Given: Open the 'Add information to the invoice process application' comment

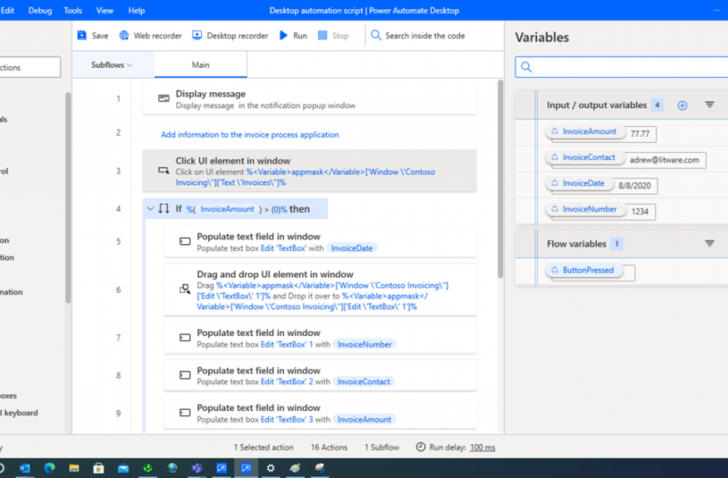Looking at the screenshot, I should [250, 135].
